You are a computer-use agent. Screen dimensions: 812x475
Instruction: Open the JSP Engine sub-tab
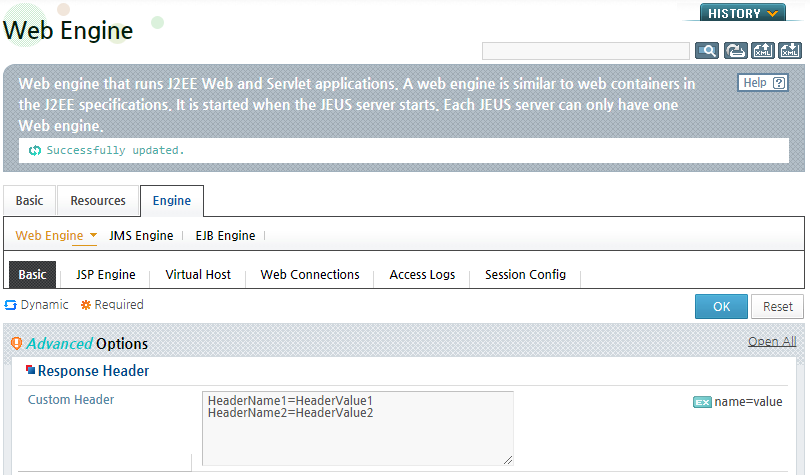(106, 275)
